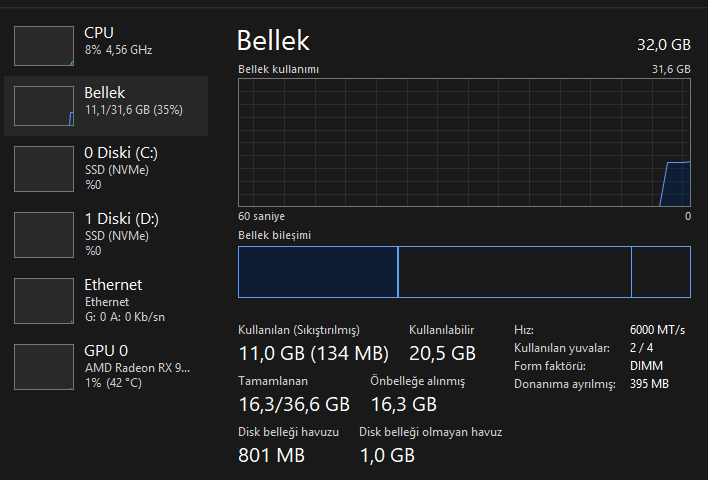Click the CPU mini graph thumbnail
The image size is (708, 480).
pyautogui.click(x=44, y=46)
